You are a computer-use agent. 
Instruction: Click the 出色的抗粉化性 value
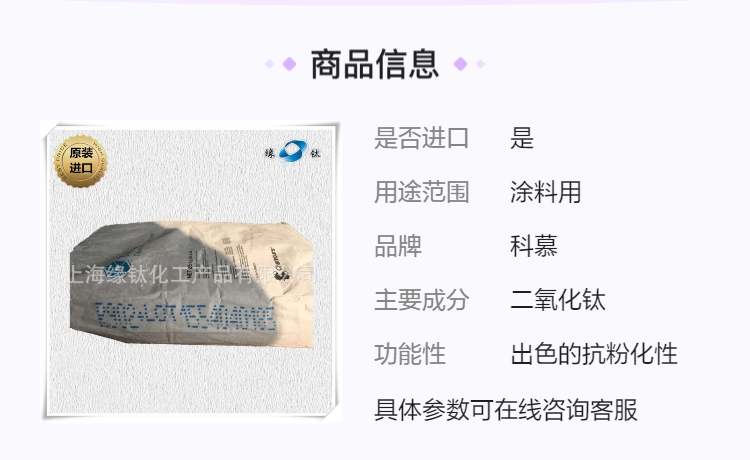594,354
